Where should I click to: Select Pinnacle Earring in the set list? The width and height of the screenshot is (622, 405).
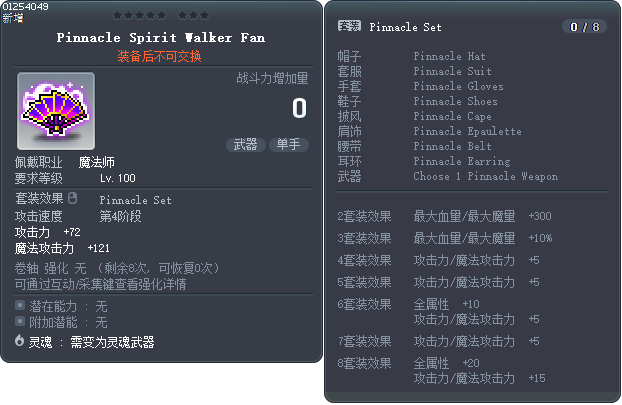coord(461,162)
